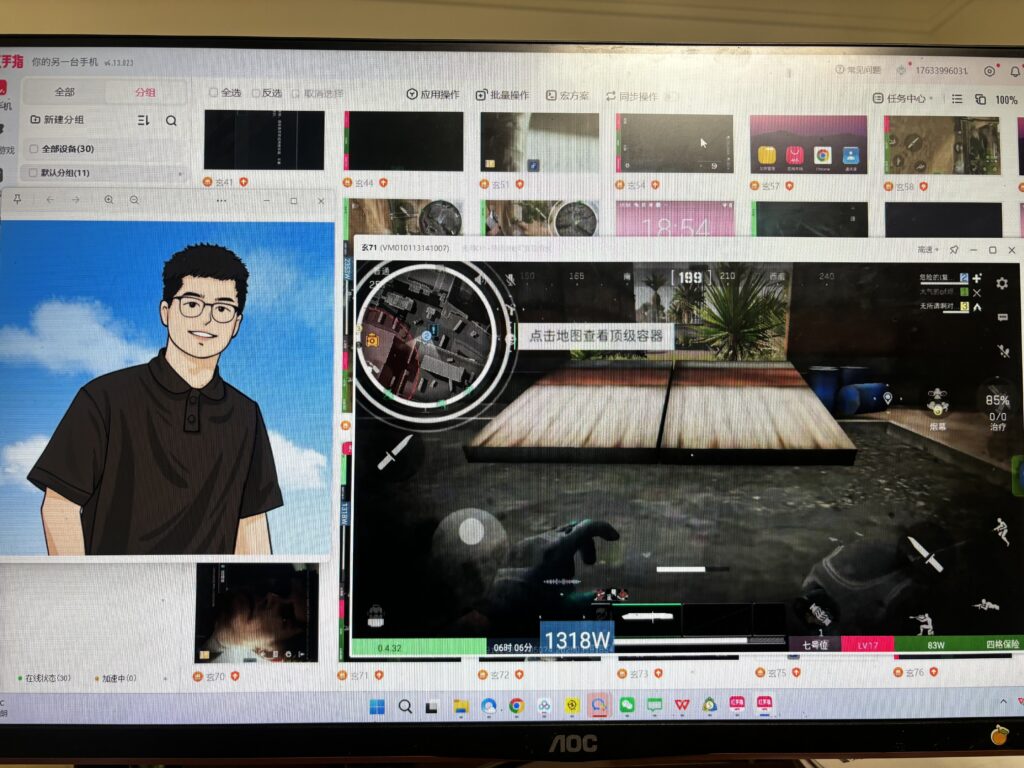Click the 新建分组 create group button
Image resolution: width=1024 pixels, height=768 pixels.
pyautogui.click(x=58, y=120)
